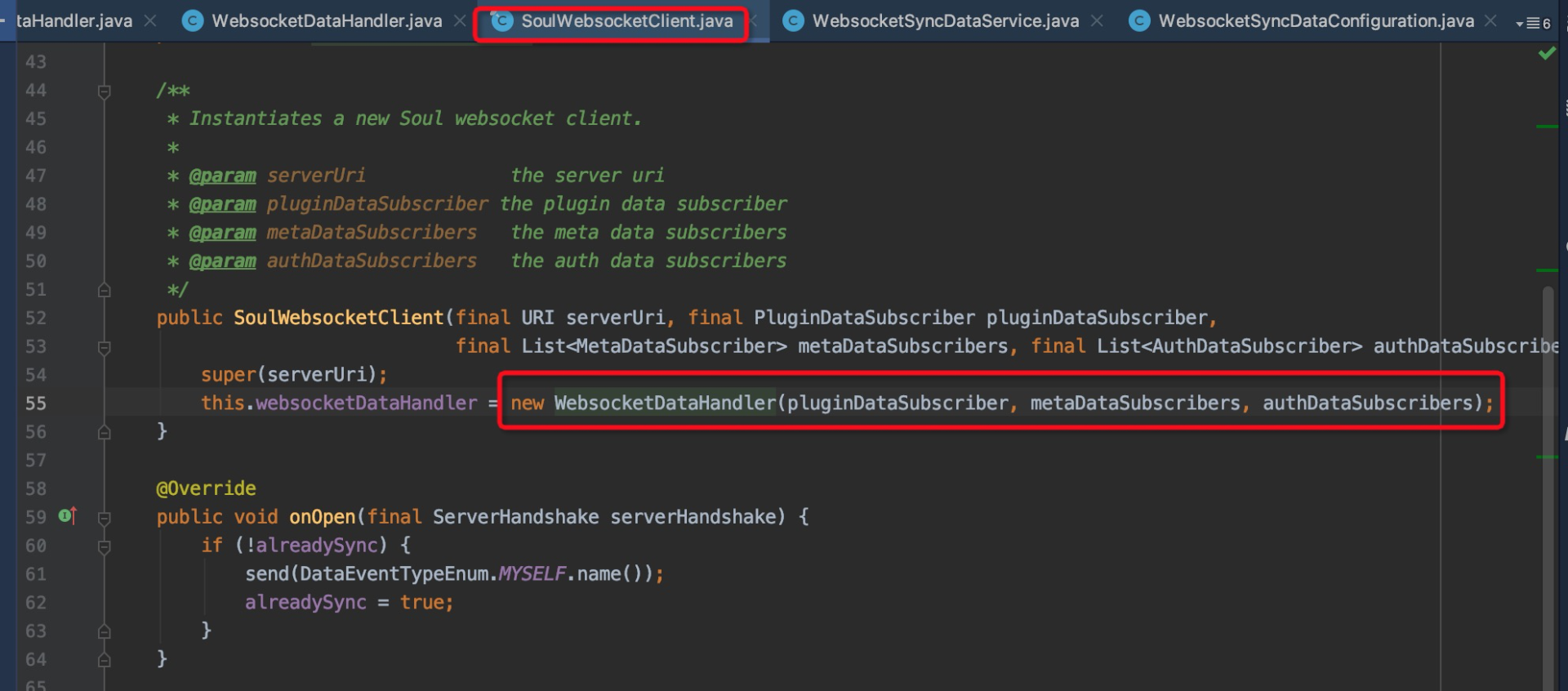Click the SoulWebsocketClient.java class icon
Image resolution: width=1568 pixels, height=691 pixels.
pos(502,21)
